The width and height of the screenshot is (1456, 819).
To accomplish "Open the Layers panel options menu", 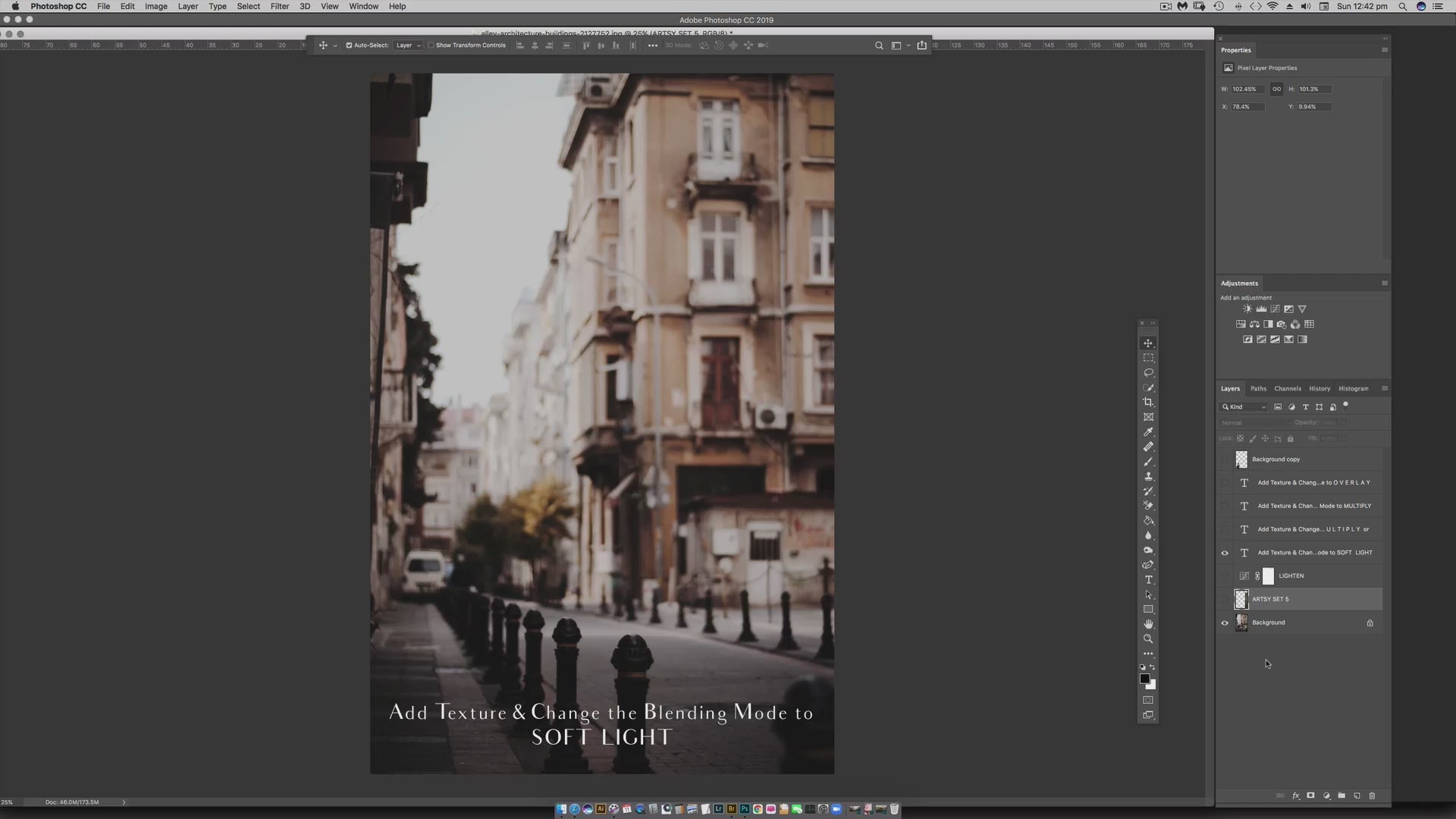I will [1385, 388].
